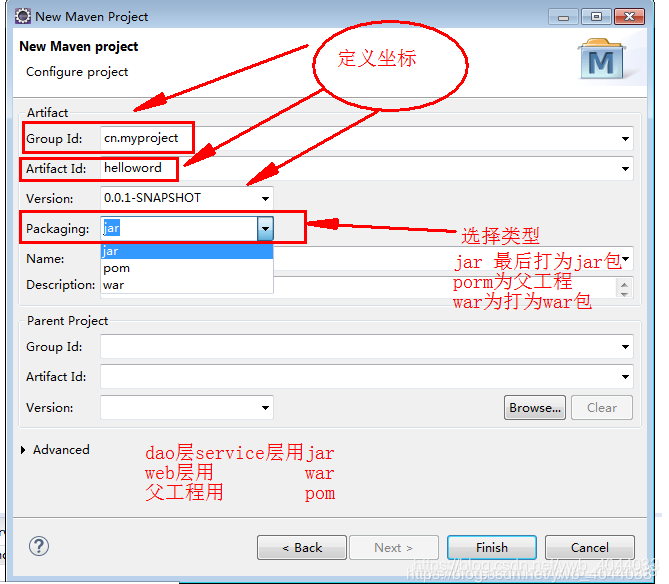Click the disabled Next button
The height and width of the screenshot is (584, 669).
click(393, 547)
